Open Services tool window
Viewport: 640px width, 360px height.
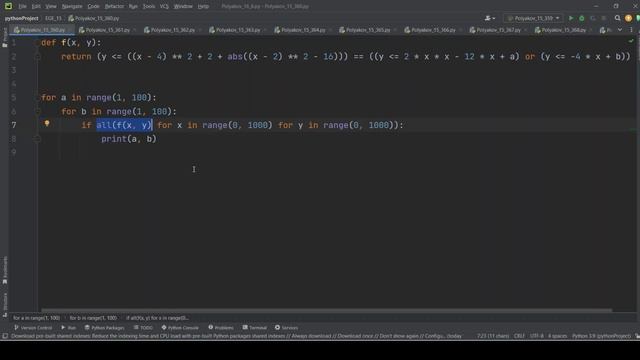pos(286,328)
